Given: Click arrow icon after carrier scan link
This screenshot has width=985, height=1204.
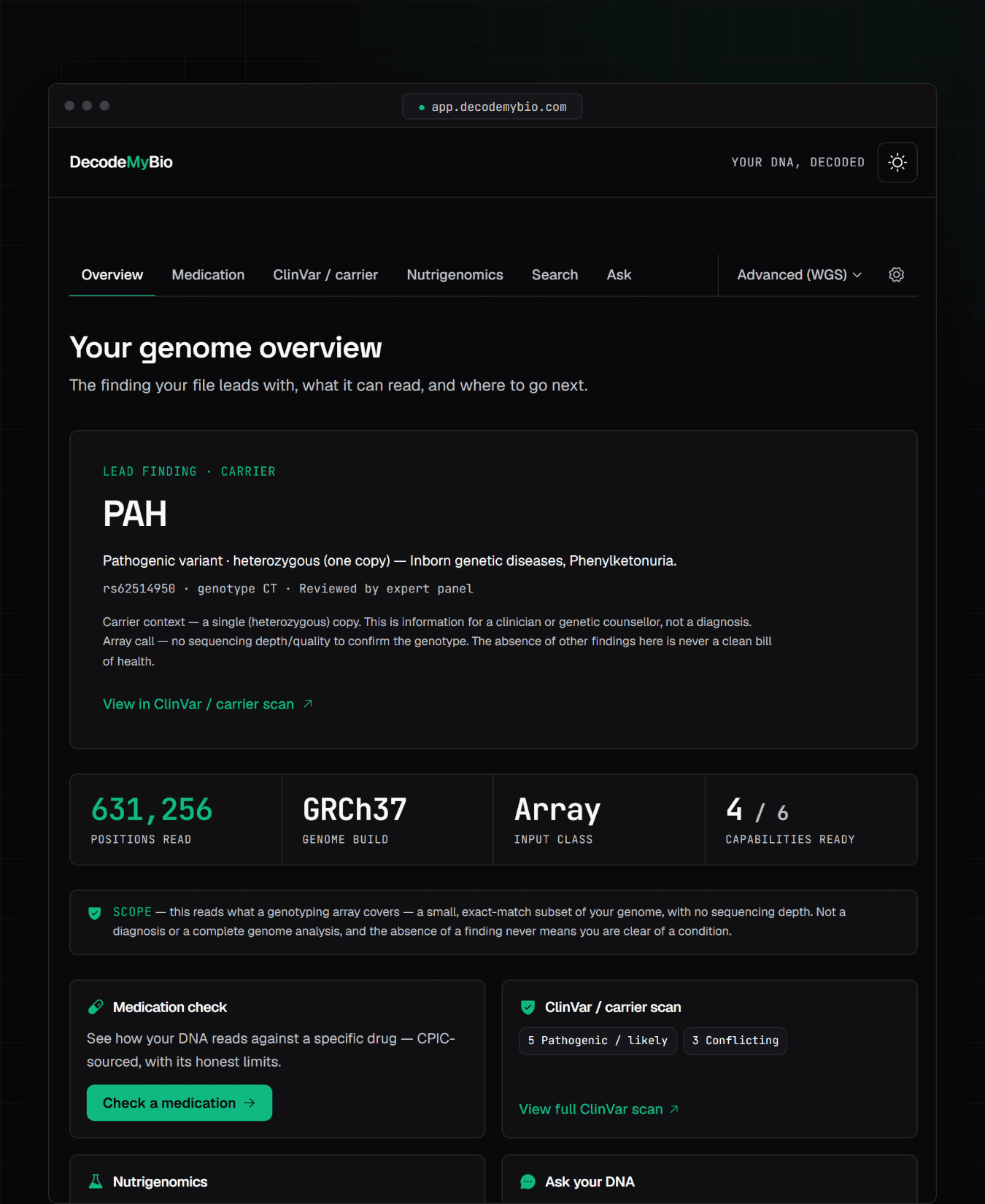Looking at the screenshot, I should pyautogui.click(x=308, y=703).
